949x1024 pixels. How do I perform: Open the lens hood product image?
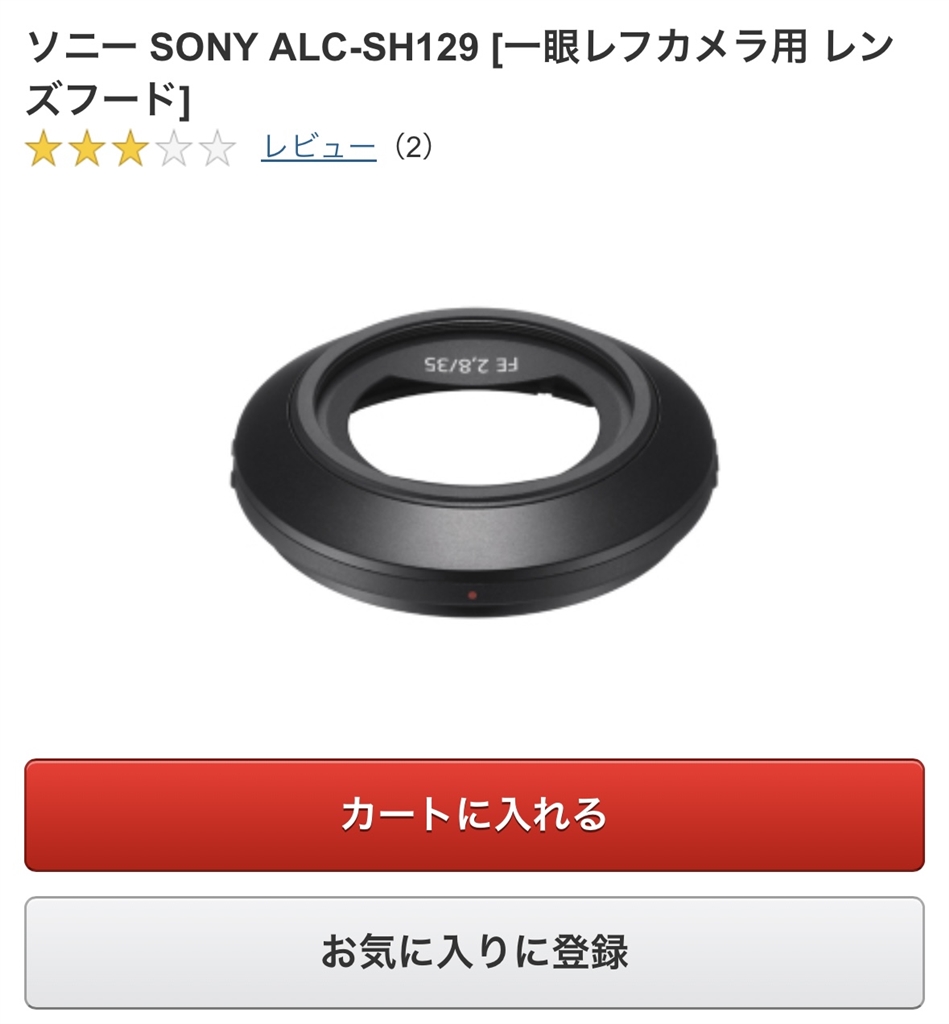(474, 462)
